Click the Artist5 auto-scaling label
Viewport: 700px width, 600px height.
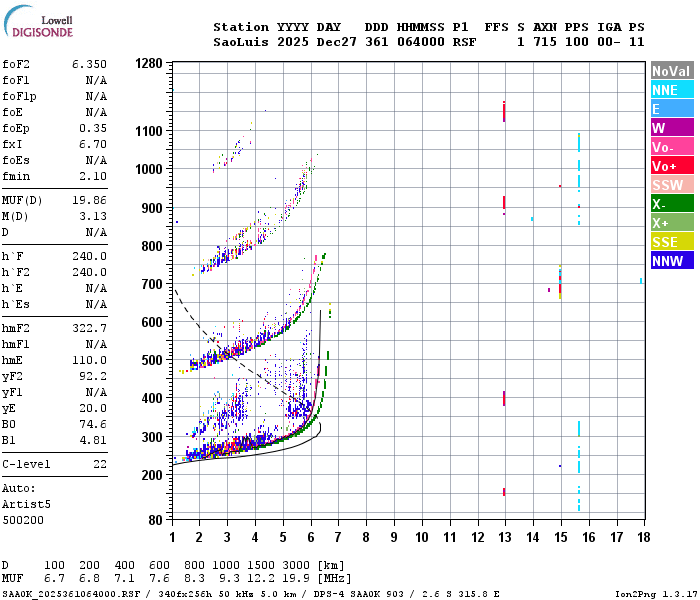[26, 504]
